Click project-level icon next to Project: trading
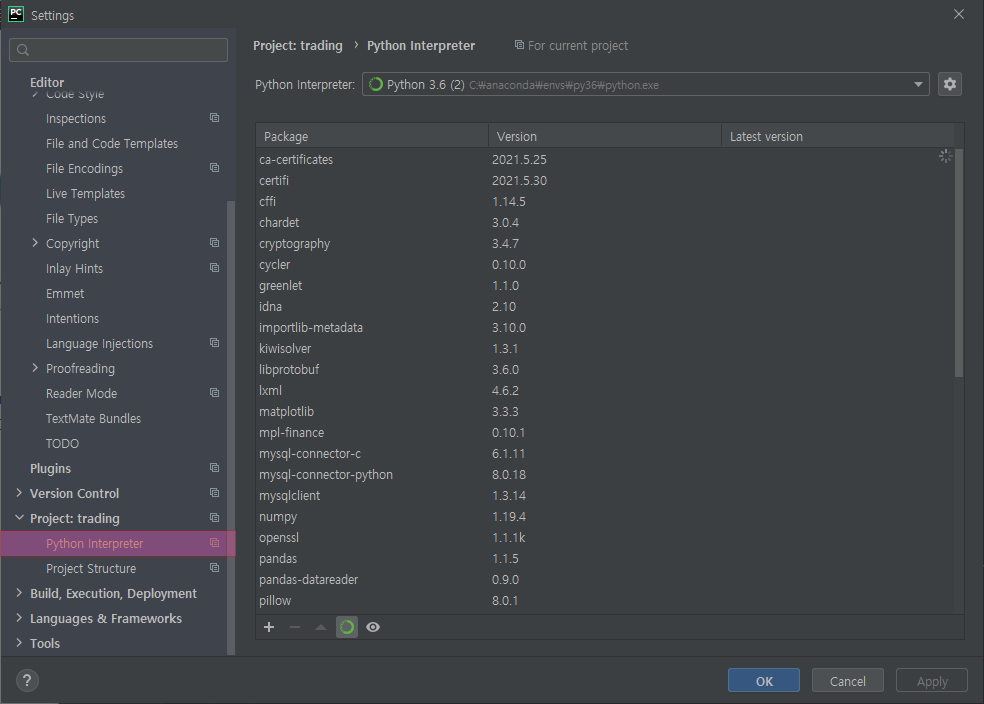Viewport: 984px width, 704px height. click(x=215, y=518)
